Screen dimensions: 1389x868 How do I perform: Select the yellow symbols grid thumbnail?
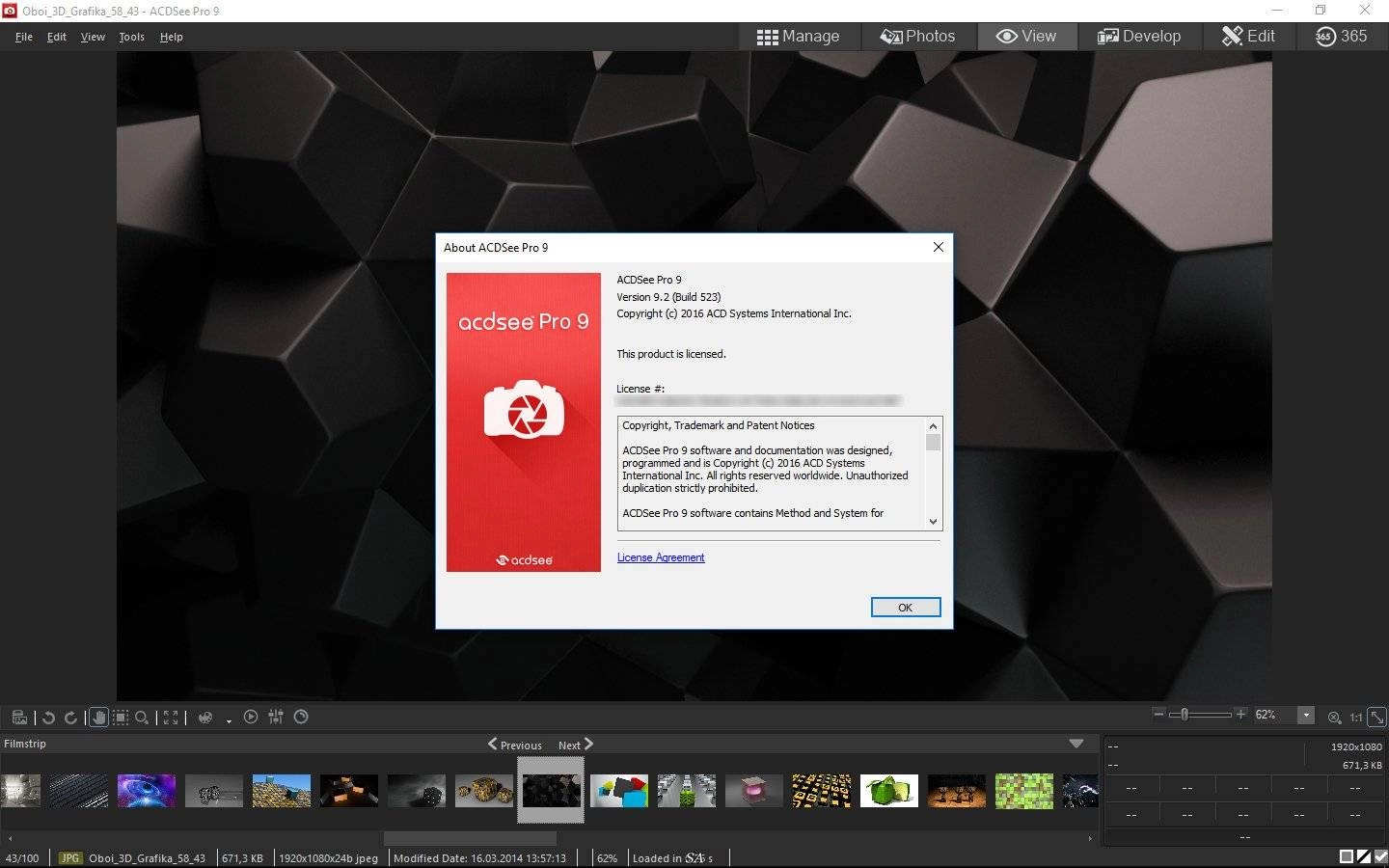click(822, 791)
